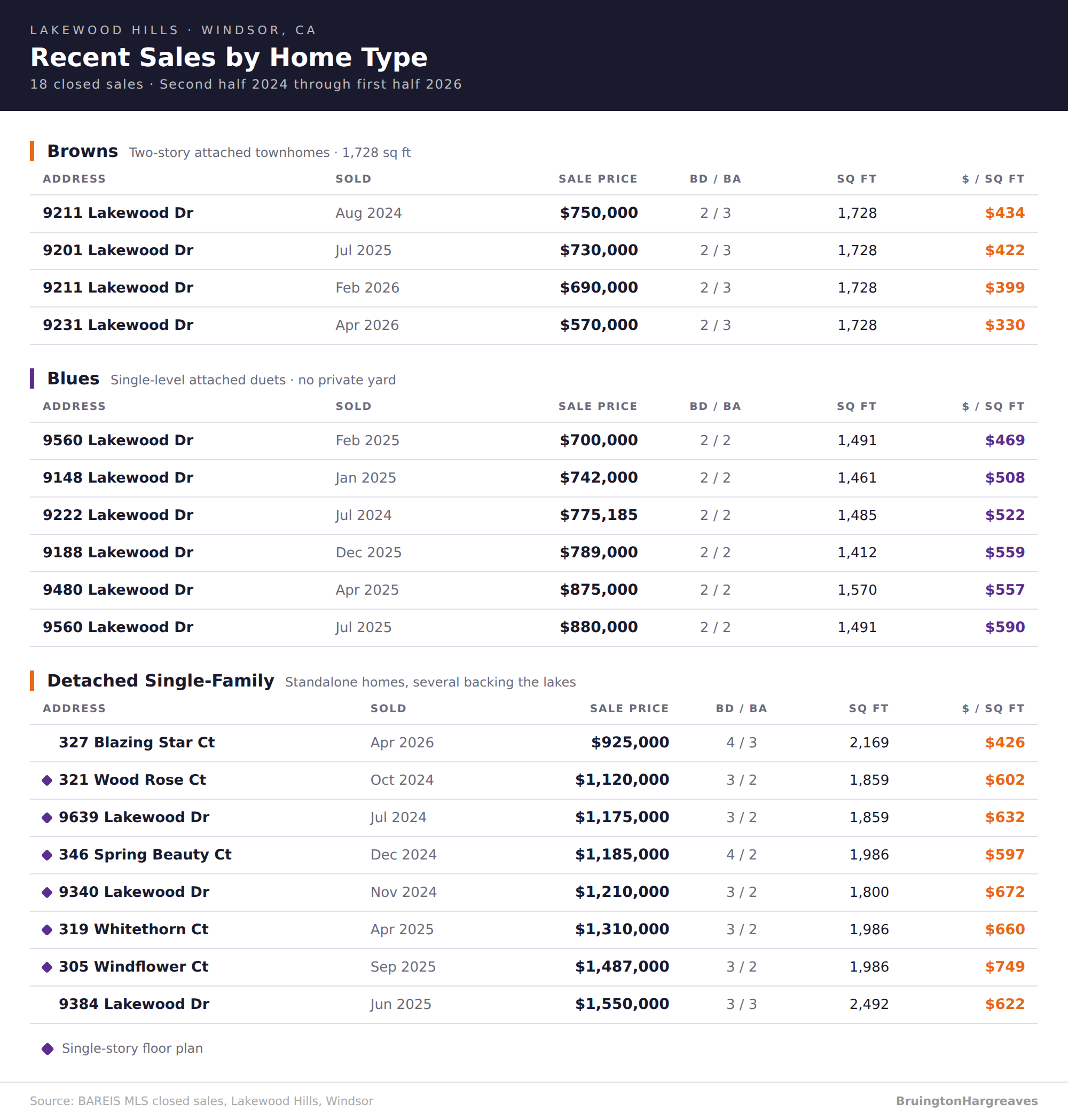Select the 9231 Lakewood Dr address
1068x1120 pixels.
pyautogui.click(x=118, y=325)
